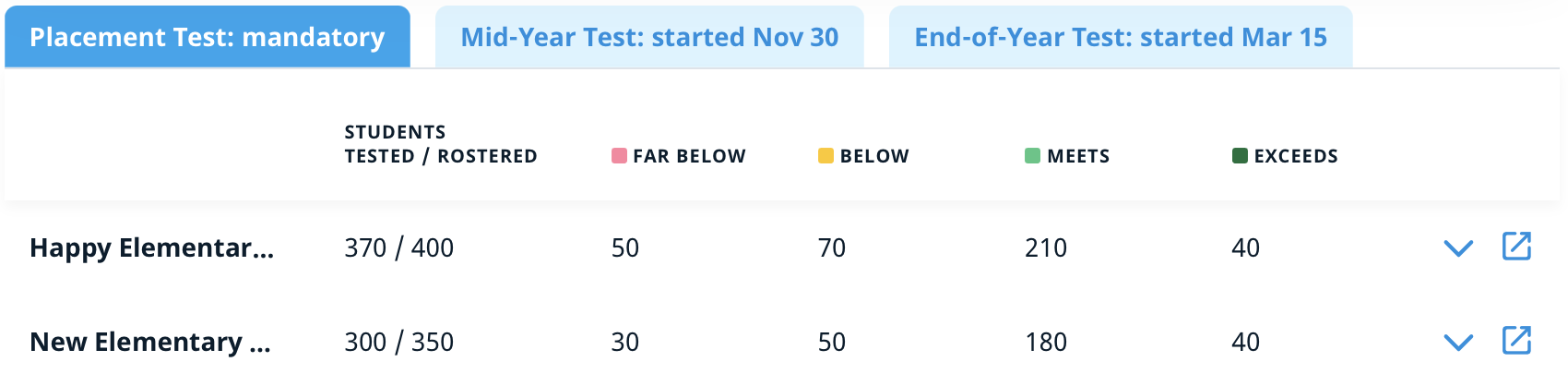Click the Happy Elementary school name
This screenshot has height=386, width=1568.
(x=151, y=247)
